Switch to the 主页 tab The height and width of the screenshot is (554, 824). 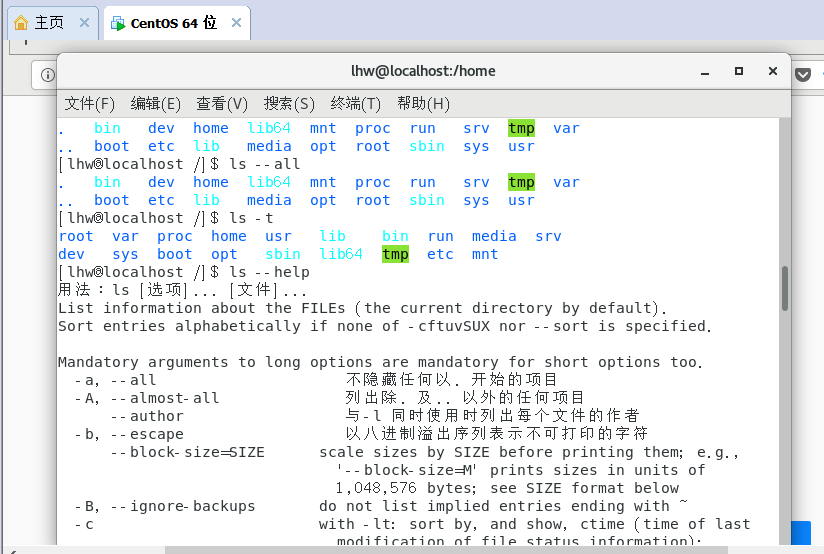click(52, 23)
